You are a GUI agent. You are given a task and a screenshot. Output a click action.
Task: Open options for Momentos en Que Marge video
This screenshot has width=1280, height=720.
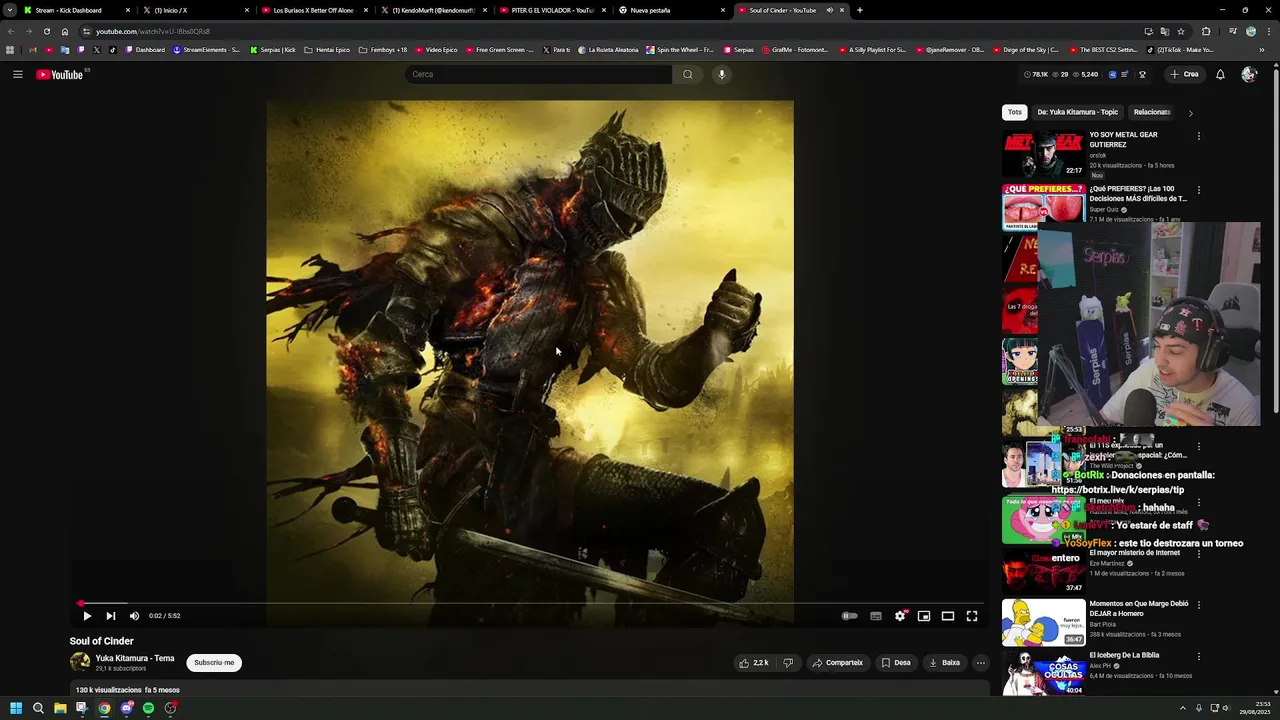tap(1199, 605)
